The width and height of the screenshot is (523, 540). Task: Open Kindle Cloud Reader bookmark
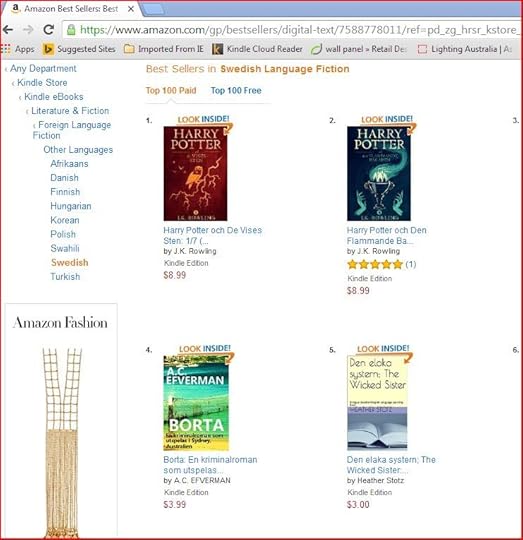pyautogui.click(x=257, y=49)
